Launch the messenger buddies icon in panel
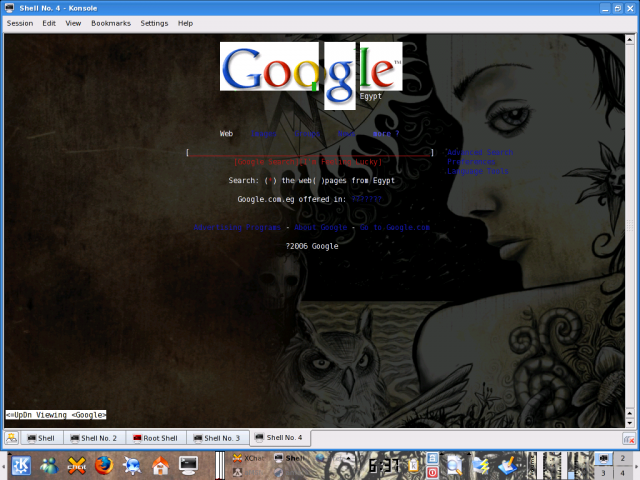The width and height of the screenshot is (640, 480). pyautogui.click(x=49, y=465)
